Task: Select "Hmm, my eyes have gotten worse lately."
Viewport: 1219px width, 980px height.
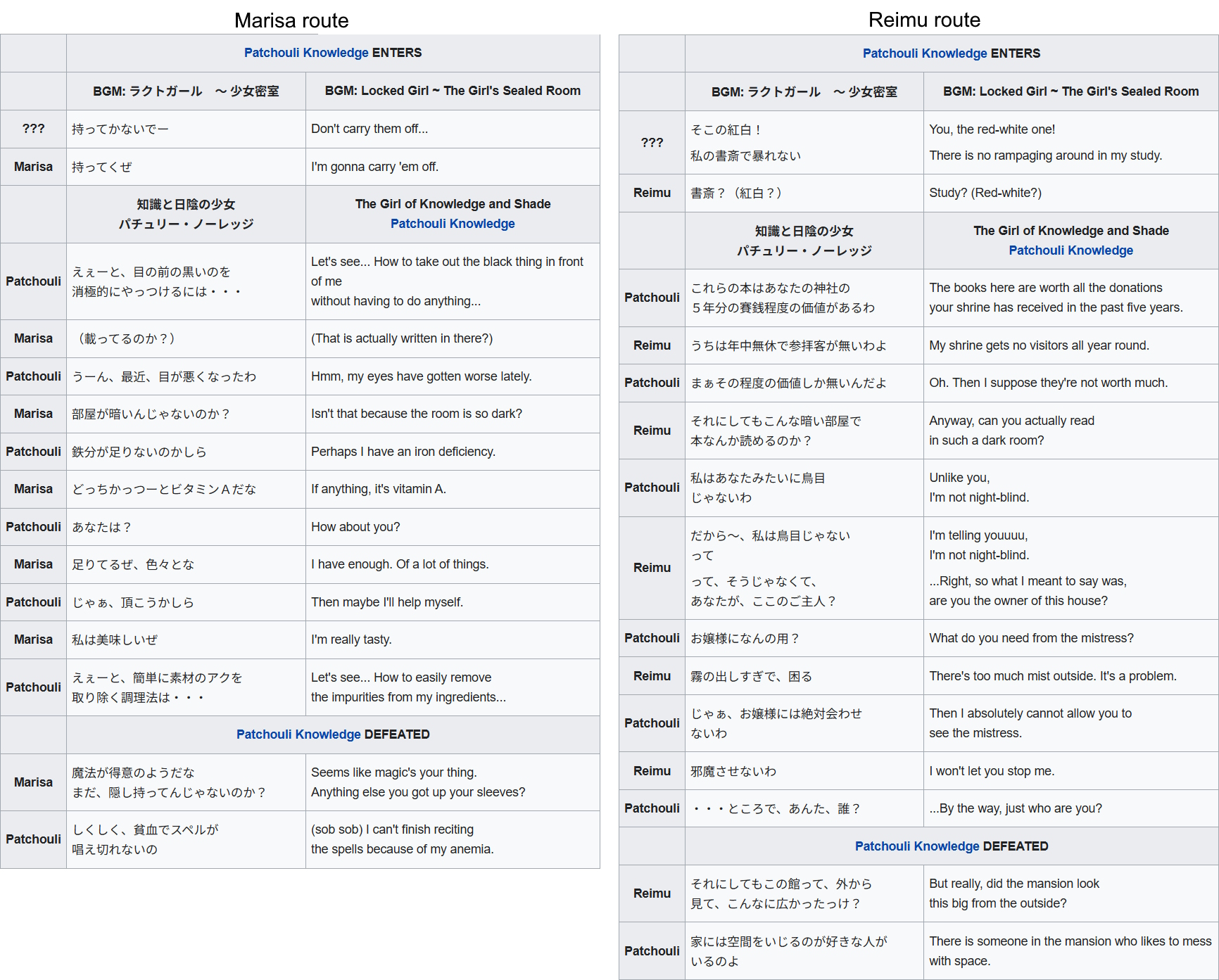Action: [x=422, y=376]
